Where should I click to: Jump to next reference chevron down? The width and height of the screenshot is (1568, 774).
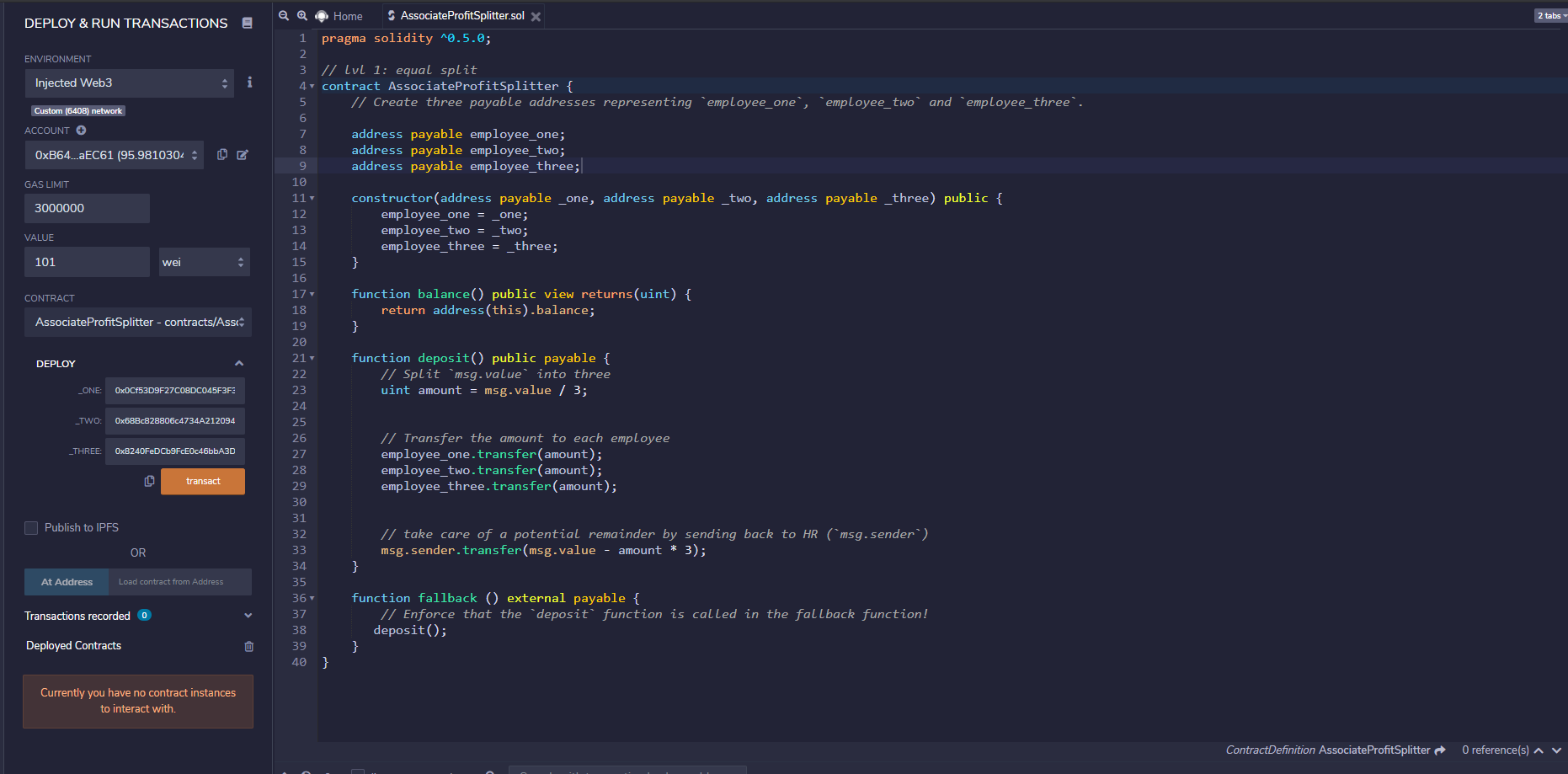tap(1556, 750)
